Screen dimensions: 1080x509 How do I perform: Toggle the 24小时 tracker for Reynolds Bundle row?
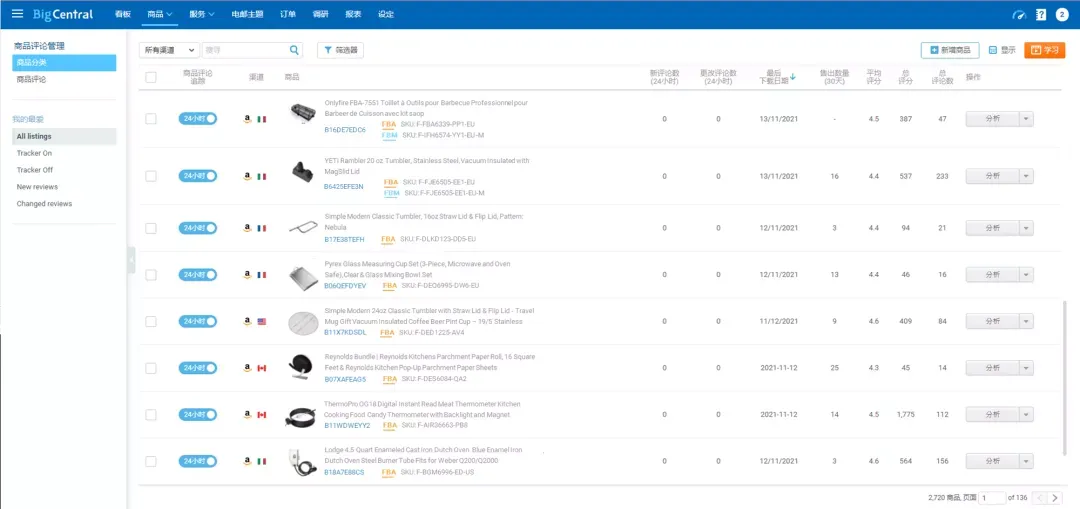[x=198, y=368]
